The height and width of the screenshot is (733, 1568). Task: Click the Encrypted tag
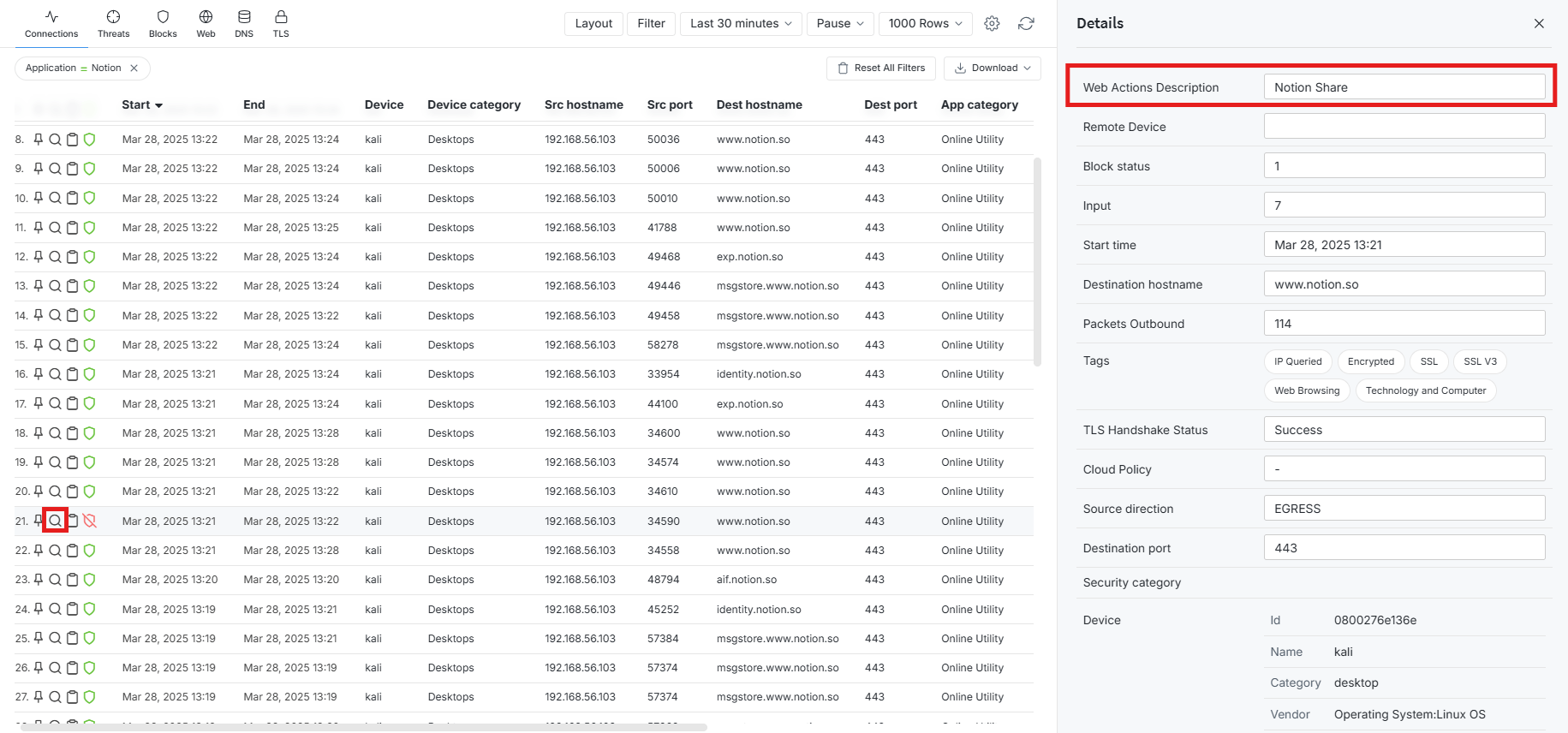click(1371, 361)
